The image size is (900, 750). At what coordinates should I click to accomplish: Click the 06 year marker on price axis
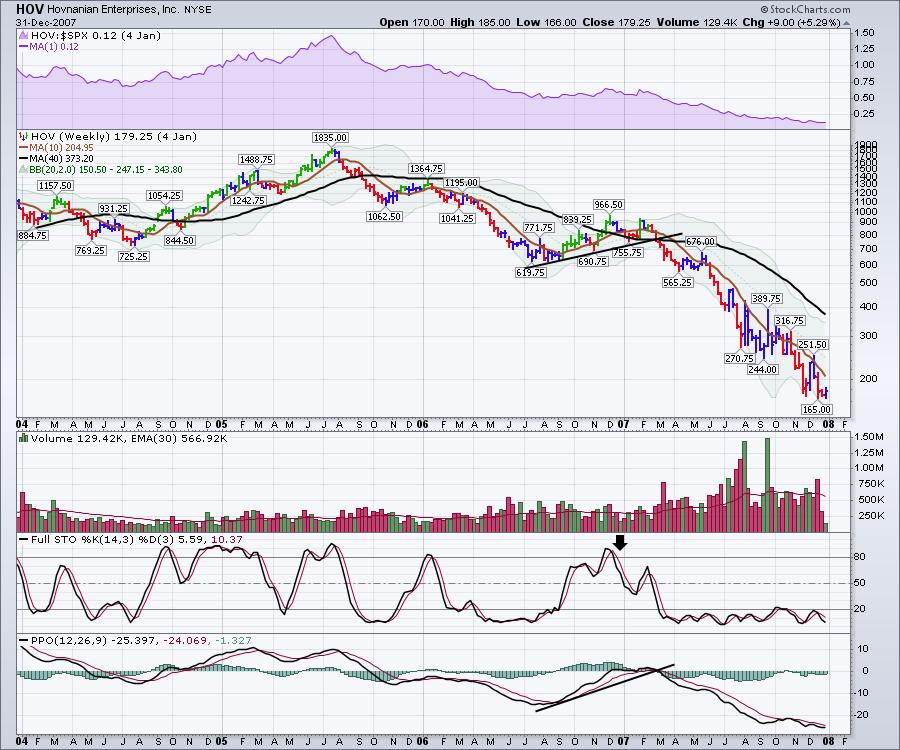422,423
